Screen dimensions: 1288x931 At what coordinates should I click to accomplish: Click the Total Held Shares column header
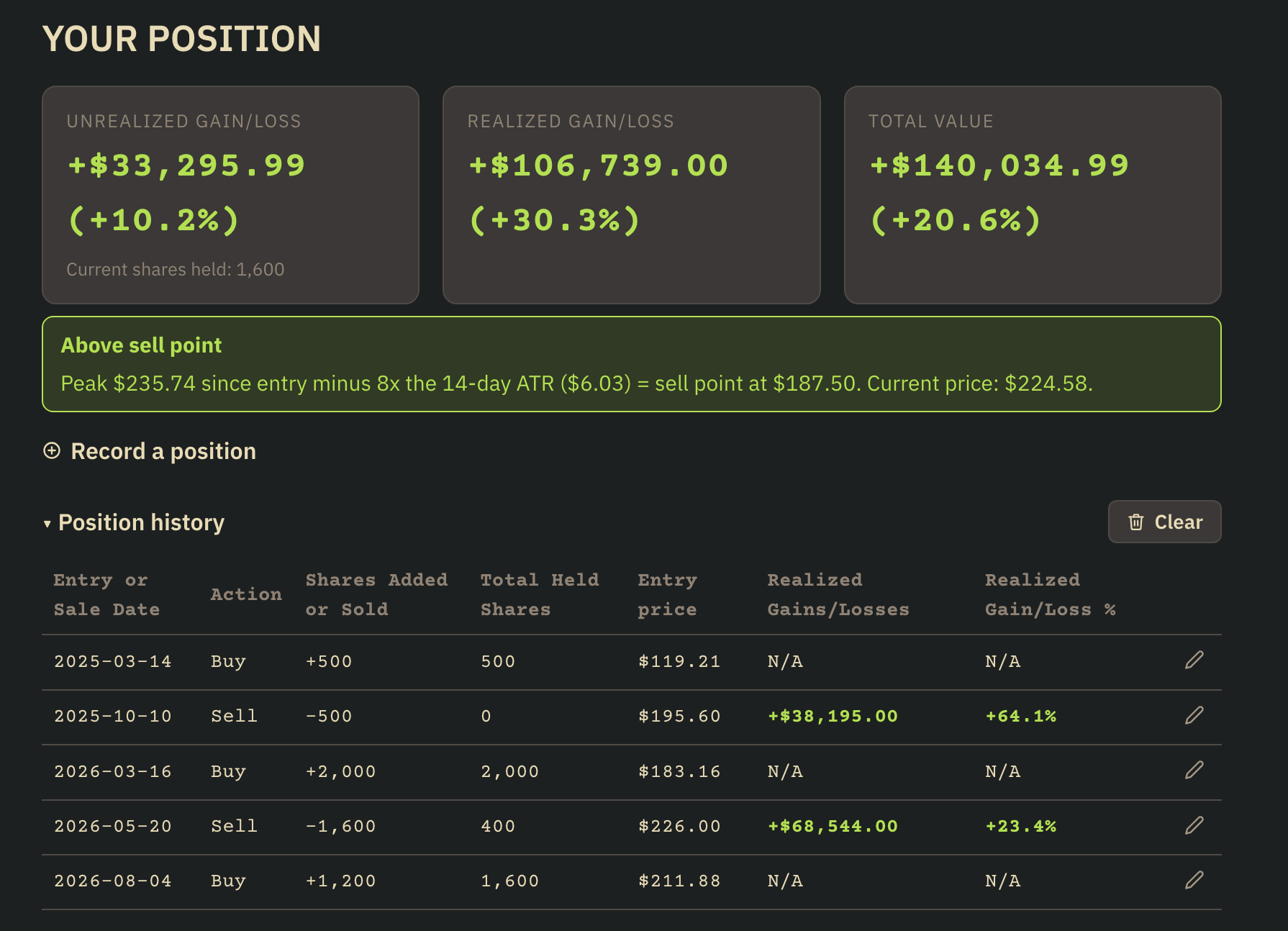(540, 594)
